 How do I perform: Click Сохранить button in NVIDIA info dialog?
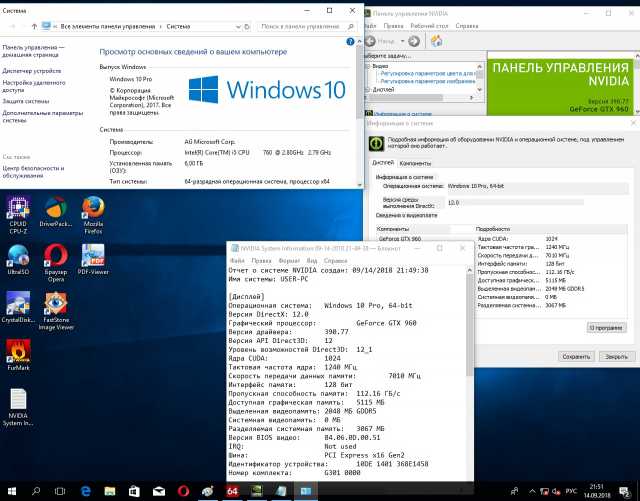click(576, 356)
